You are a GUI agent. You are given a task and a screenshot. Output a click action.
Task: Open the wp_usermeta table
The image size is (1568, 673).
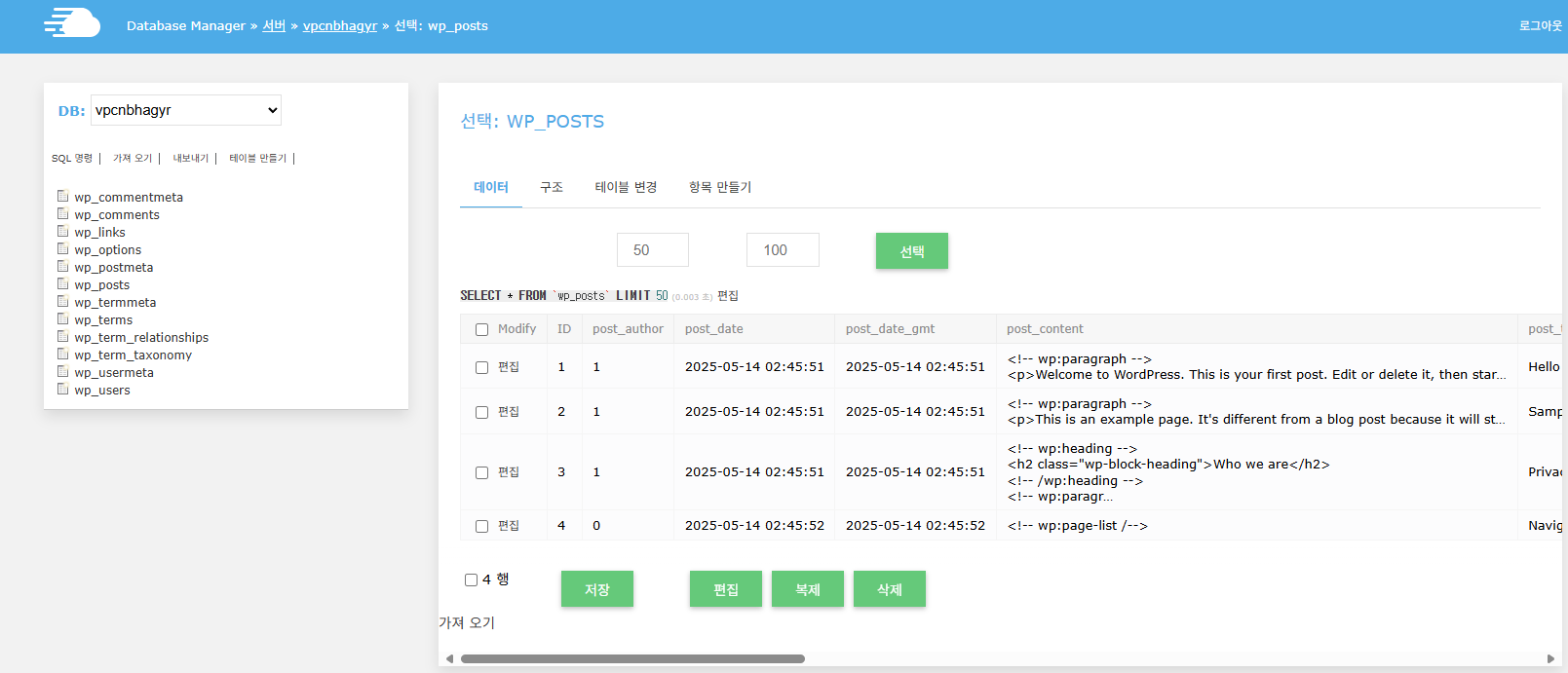[114, 373]
